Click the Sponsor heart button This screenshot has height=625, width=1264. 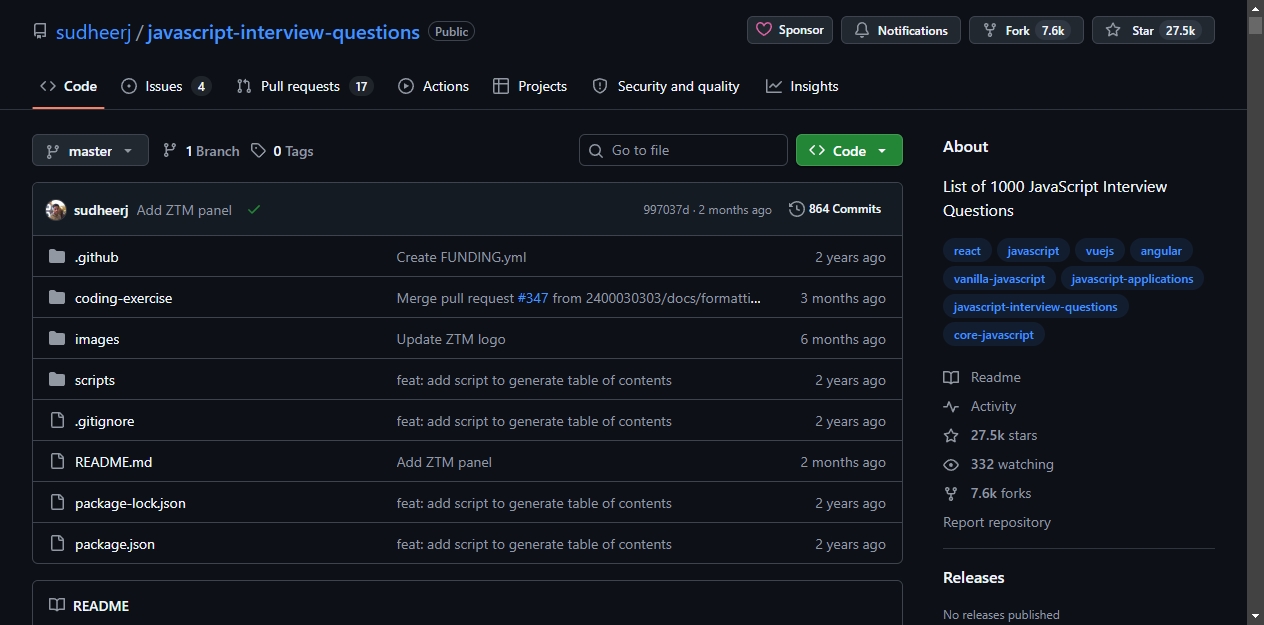790,30
